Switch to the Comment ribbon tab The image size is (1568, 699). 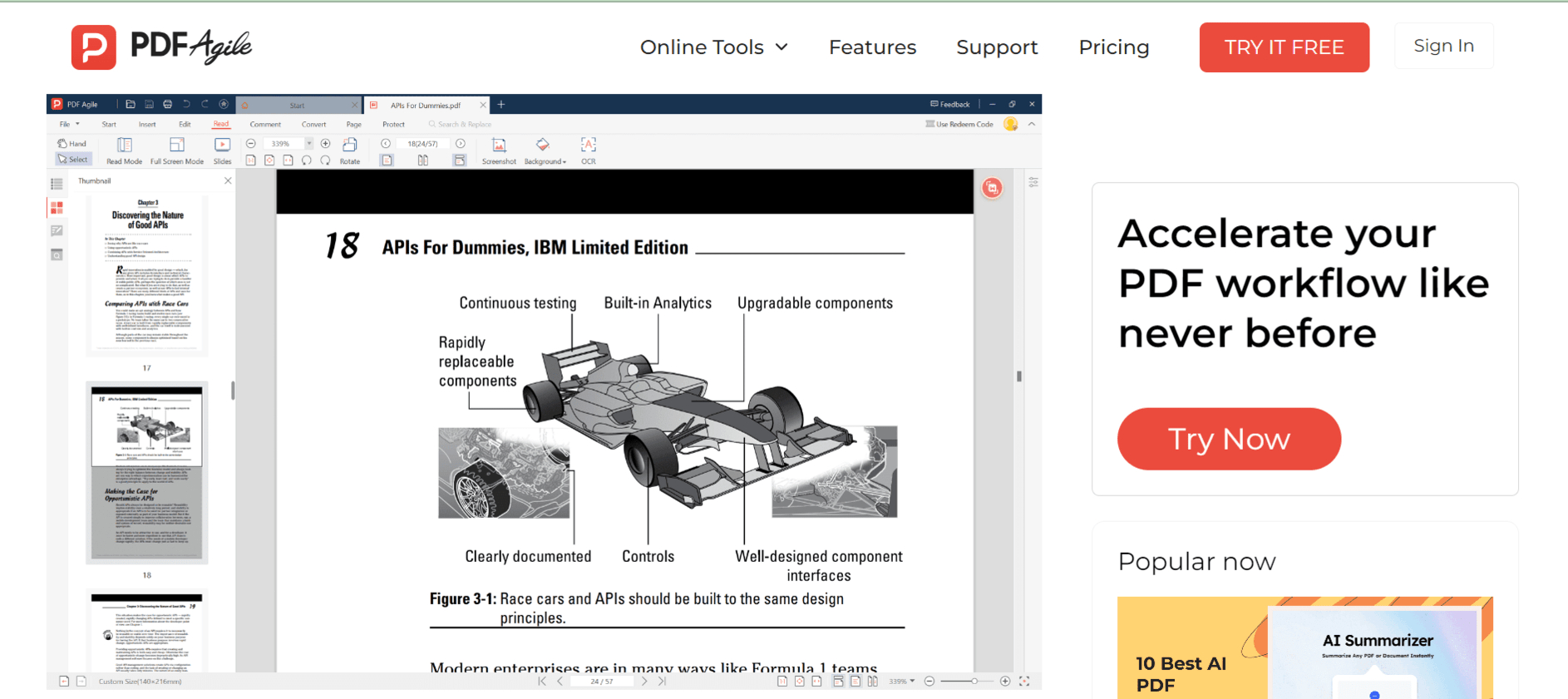pos(265,125)
